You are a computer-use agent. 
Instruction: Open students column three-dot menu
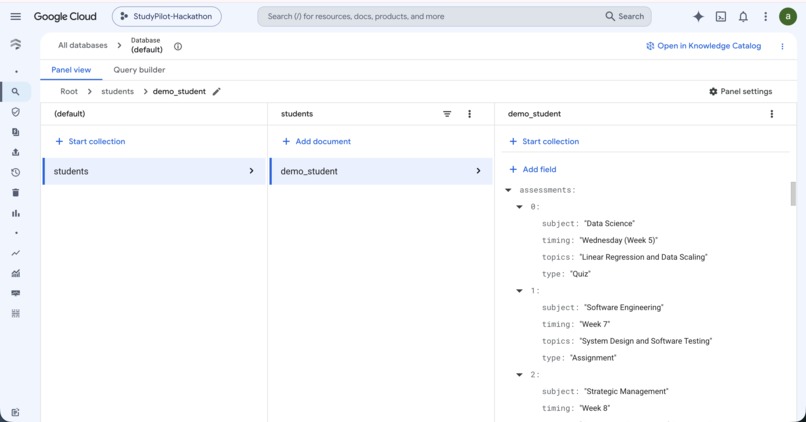click(469, 114)
